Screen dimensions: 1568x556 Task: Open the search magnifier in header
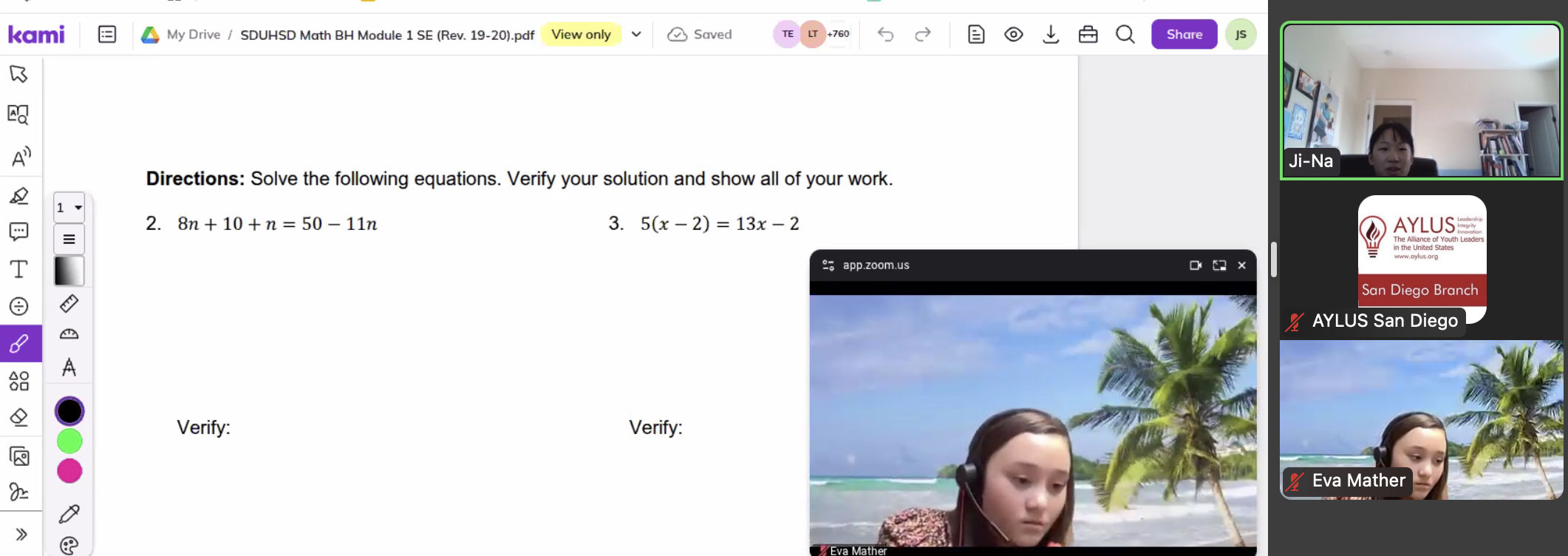1125,35
